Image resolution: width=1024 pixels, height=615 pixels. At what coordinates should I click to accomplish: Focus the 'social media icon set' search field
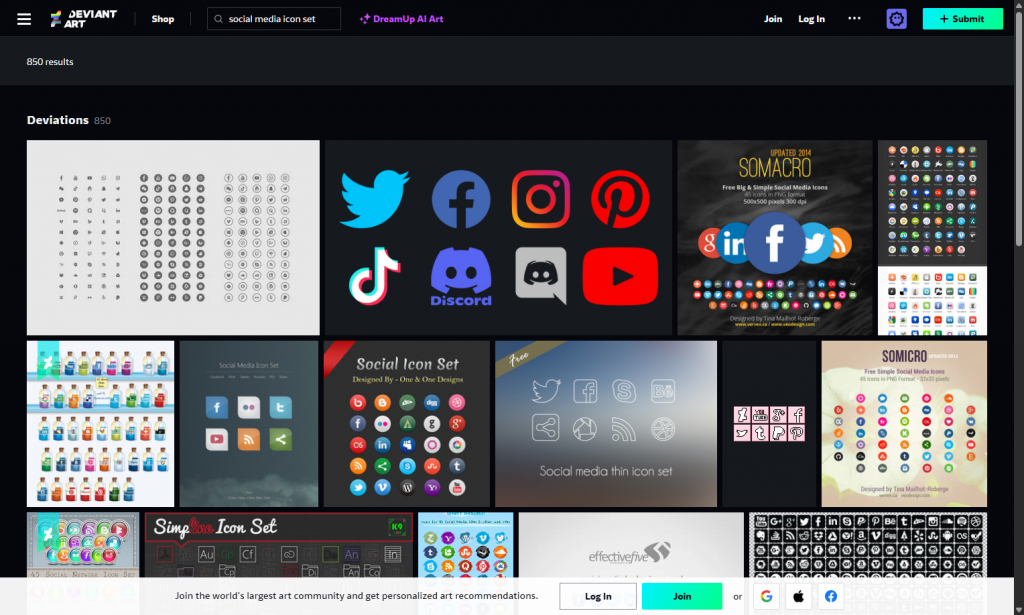[x=274, y=19]
